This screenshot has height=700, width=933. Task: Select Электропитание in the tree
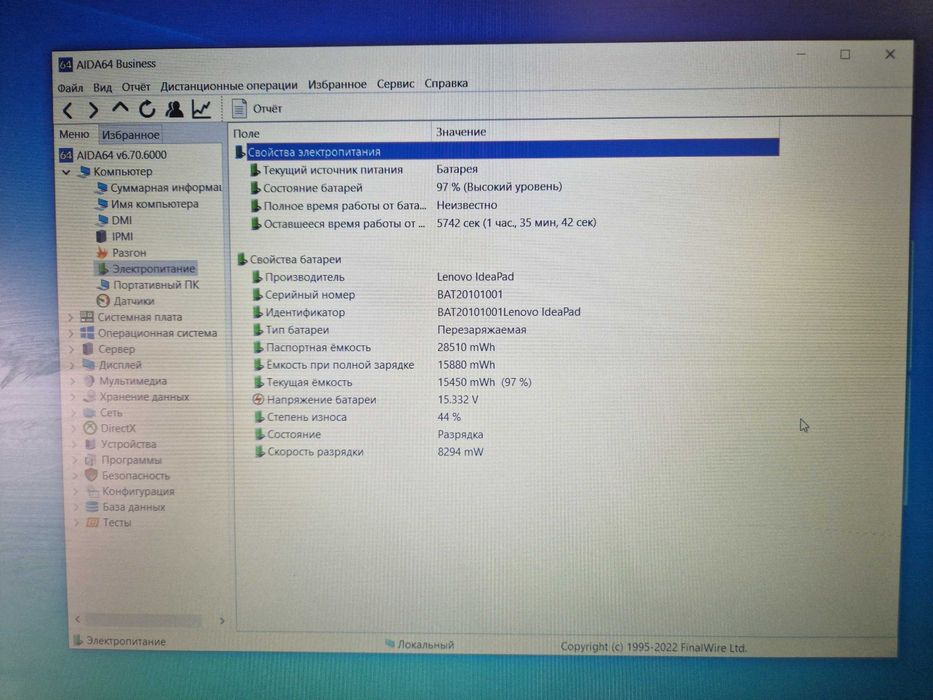coord(153,268)
